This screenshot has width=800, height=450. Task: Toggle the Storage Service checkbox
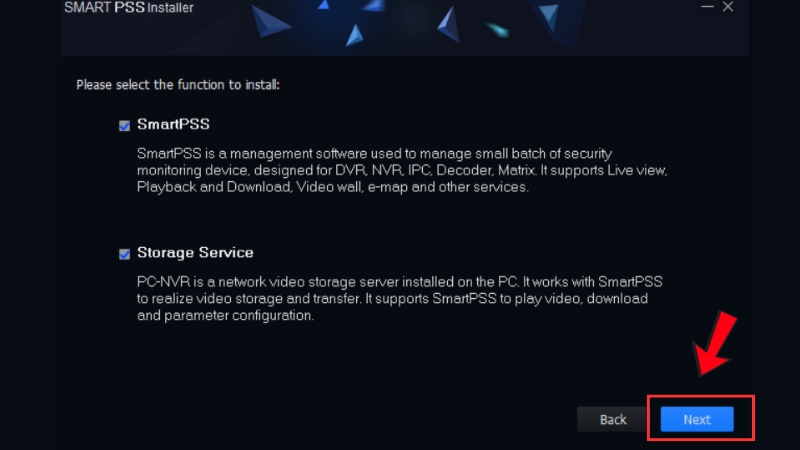[124, 254]
